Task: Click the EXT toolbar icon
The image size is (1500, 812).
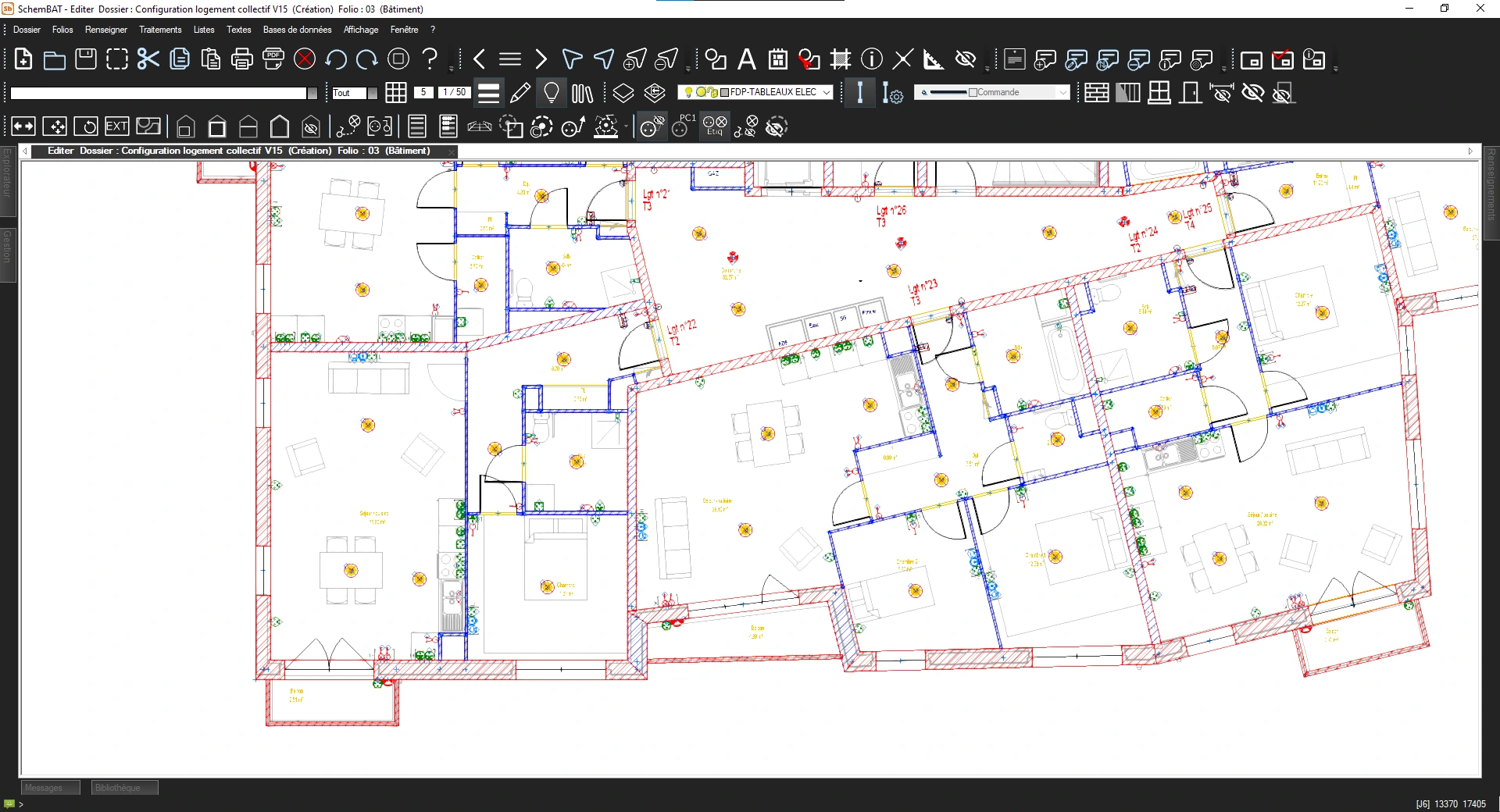Action: [x=116, y=126]
